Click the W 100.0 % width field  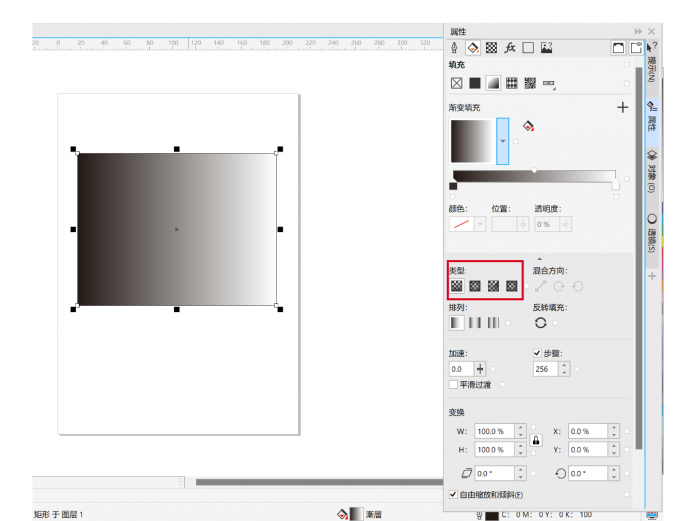coord(494,431)
